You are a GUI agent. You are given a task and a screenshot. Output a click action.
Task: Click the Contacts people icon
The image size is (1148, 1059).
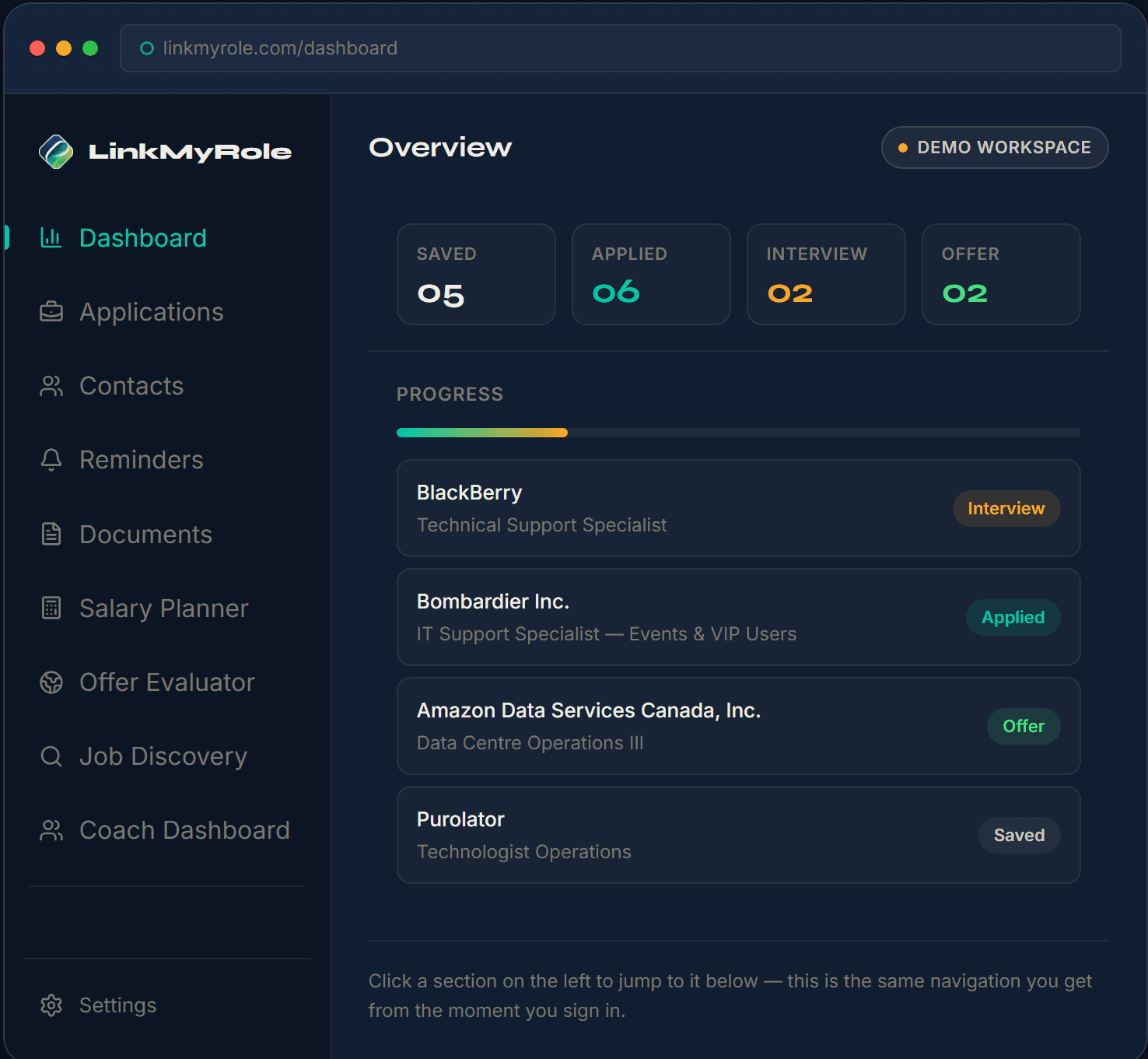tap(51, 386)
